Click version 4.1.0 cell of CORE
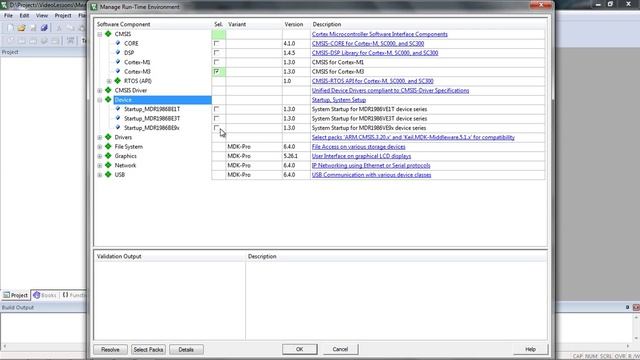The image size is (640, 360). [x=296, y=43]
